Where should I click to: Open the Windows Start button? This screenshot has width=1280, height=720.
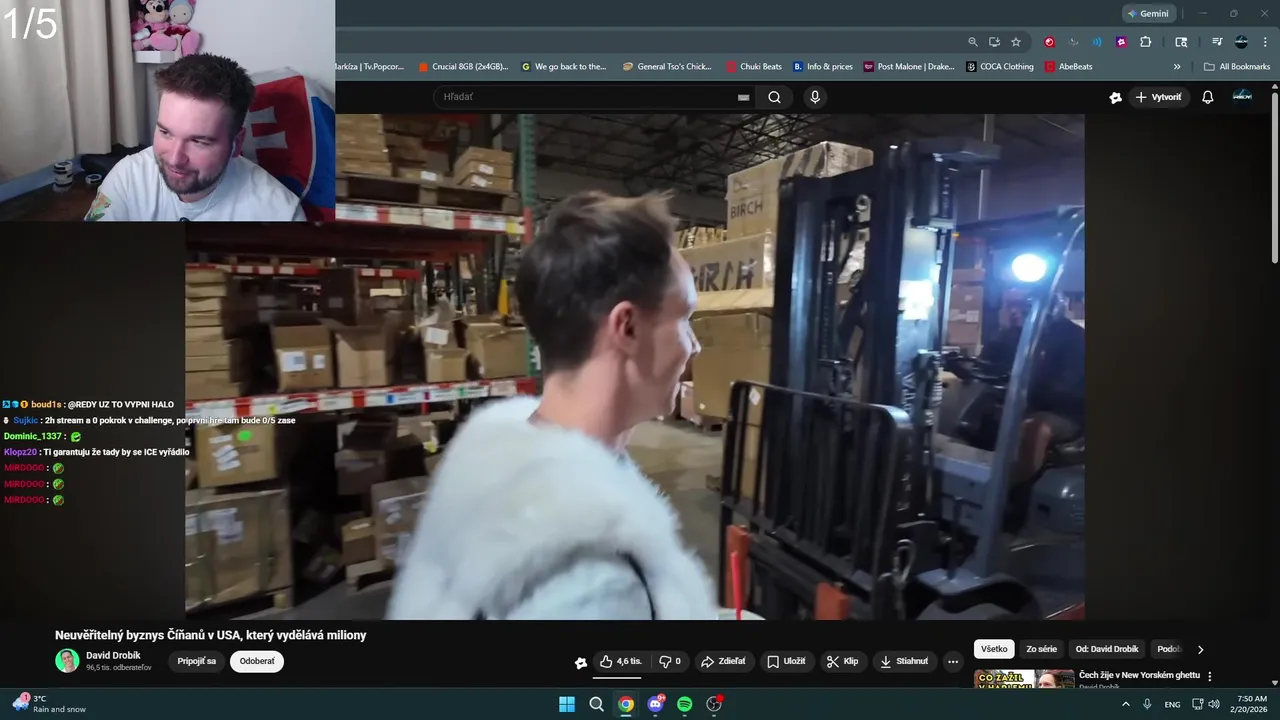click(567, 704)
